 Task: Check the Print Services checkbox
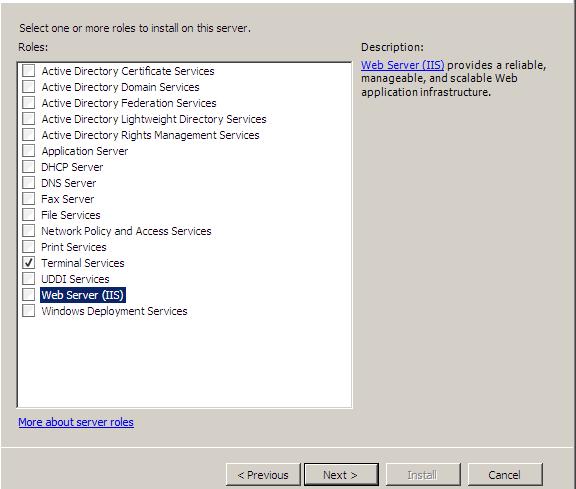[x=28, y=247]
